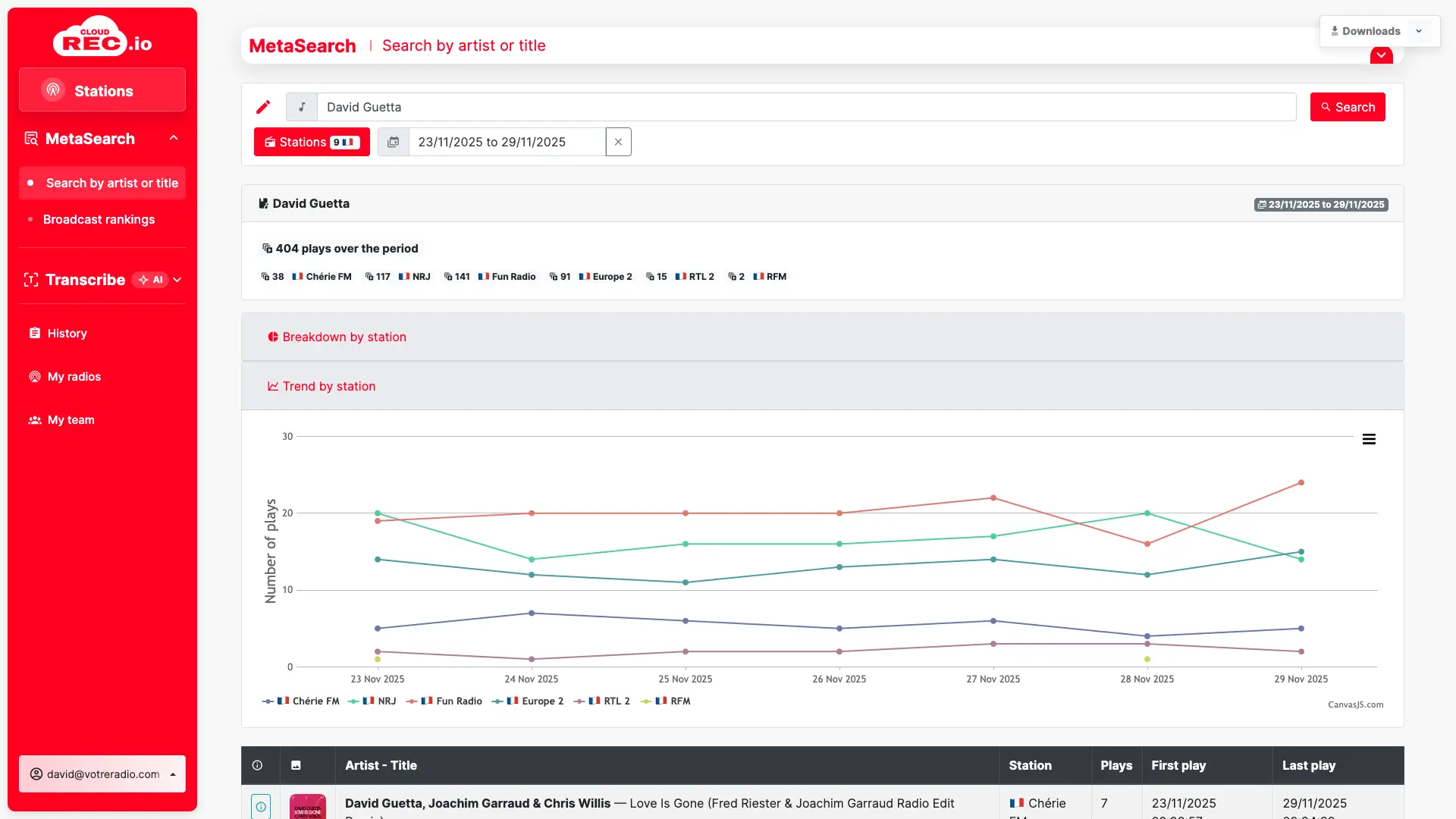Screen dimensions: 1456x819
Task: Collapse the MetaSearch sidebar section
Action: (x=174, y=138)
